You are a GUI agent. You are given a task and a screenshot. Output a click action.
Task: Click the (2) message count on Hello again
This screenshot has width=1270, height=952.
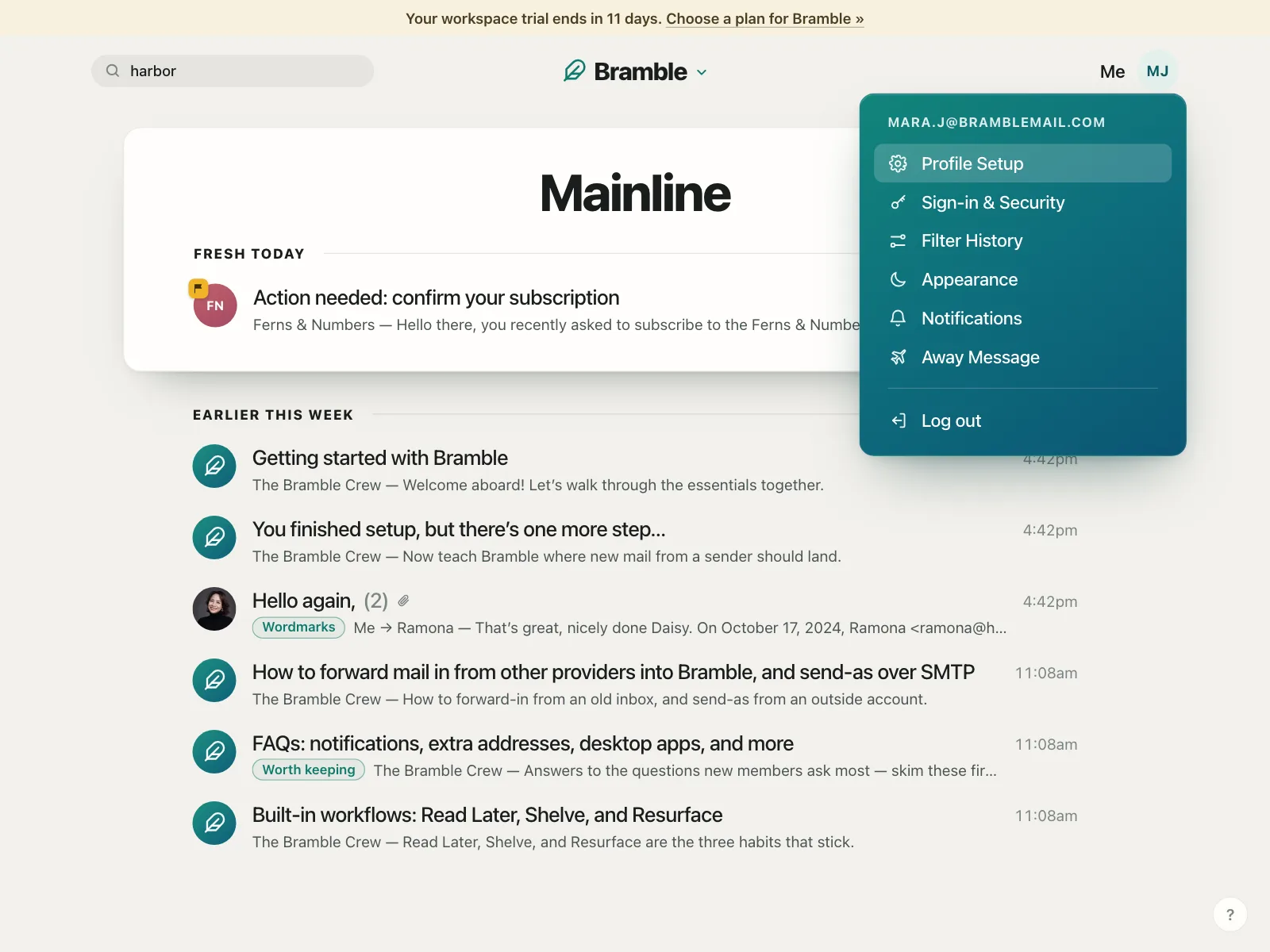coord(375,601)
